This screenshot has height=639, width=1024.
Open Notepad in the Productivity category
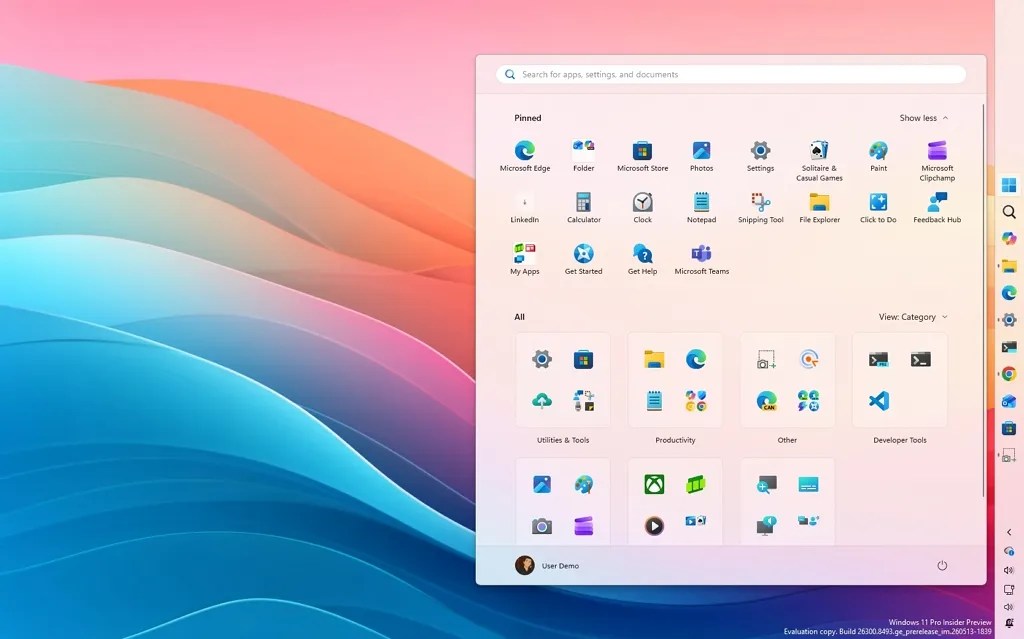[654, 401]
